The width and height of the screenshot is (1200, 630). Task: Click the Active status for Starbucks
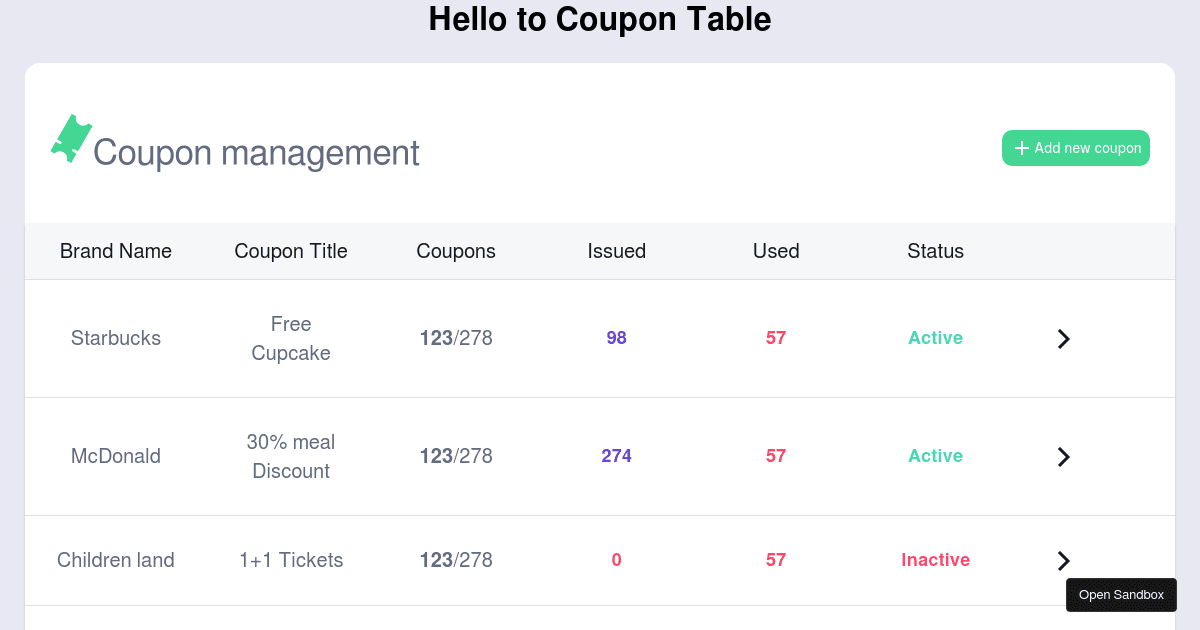tap(935, 338)
